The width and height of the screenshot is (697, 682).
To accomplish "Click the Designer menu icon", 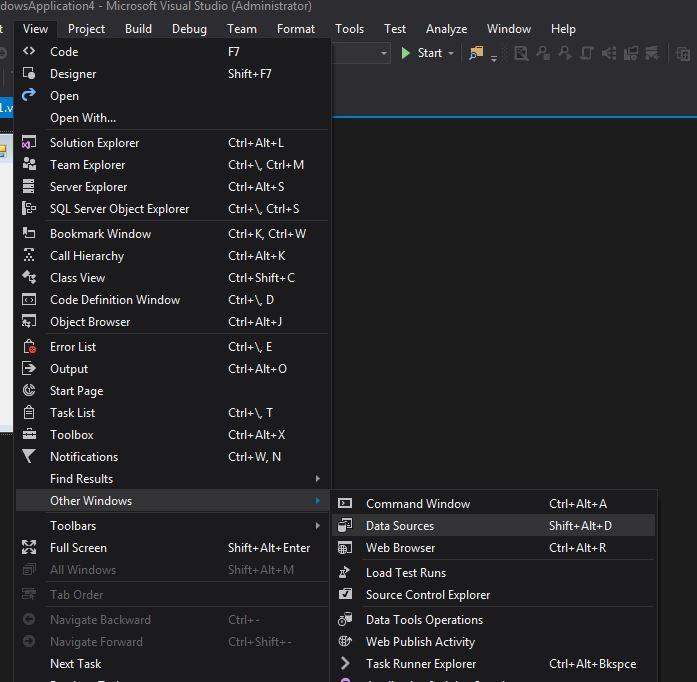I will pos(29,73).
